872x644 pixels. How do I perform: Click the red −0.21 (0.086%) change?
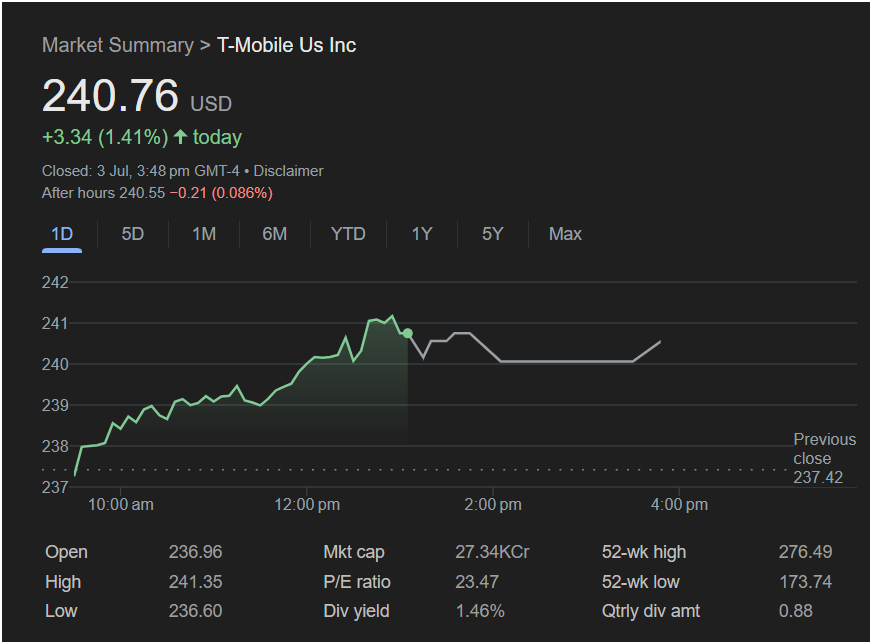pyautogui.click(x=221, y=193)
